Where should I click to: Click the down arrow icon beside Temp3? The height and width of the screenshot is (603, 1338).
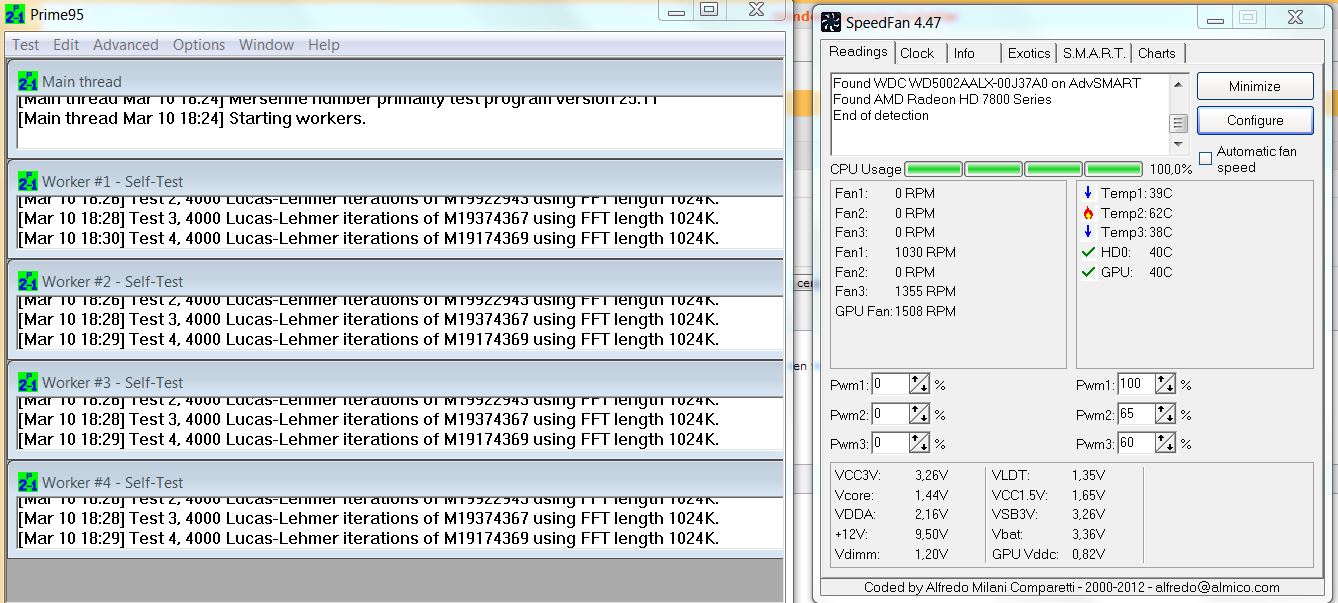(x=1088, y=232)
